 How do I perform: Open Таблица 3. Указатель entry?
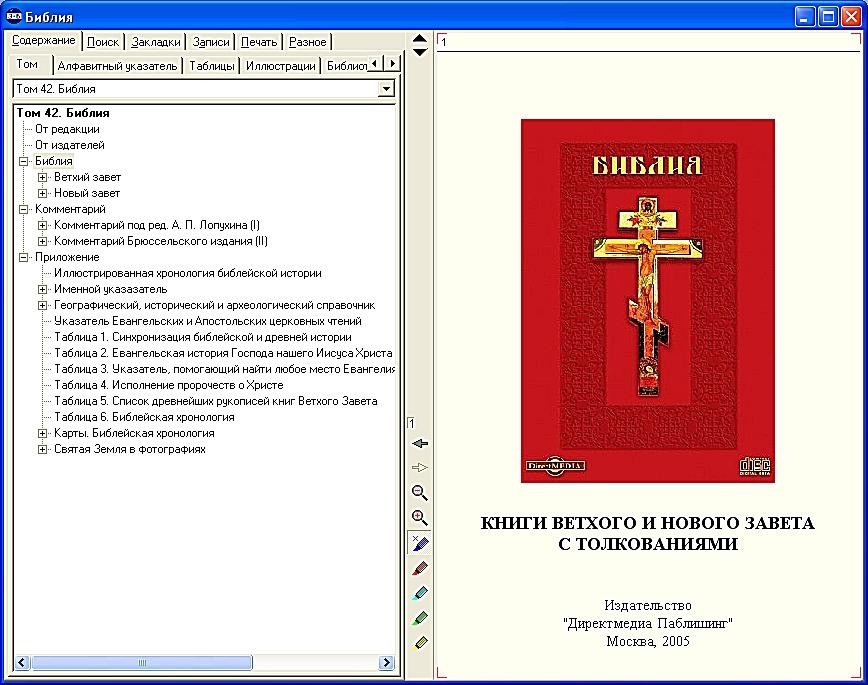[x=224, y=369]
